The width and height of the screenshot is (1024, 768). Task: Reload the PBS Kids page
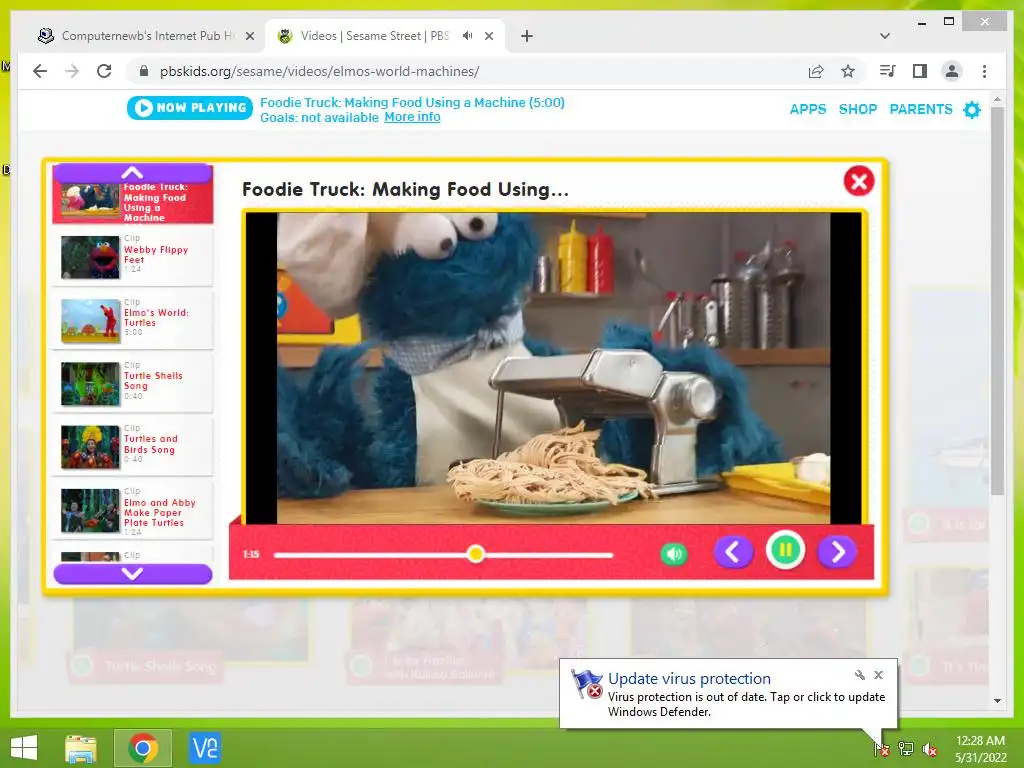coord(104,71)
